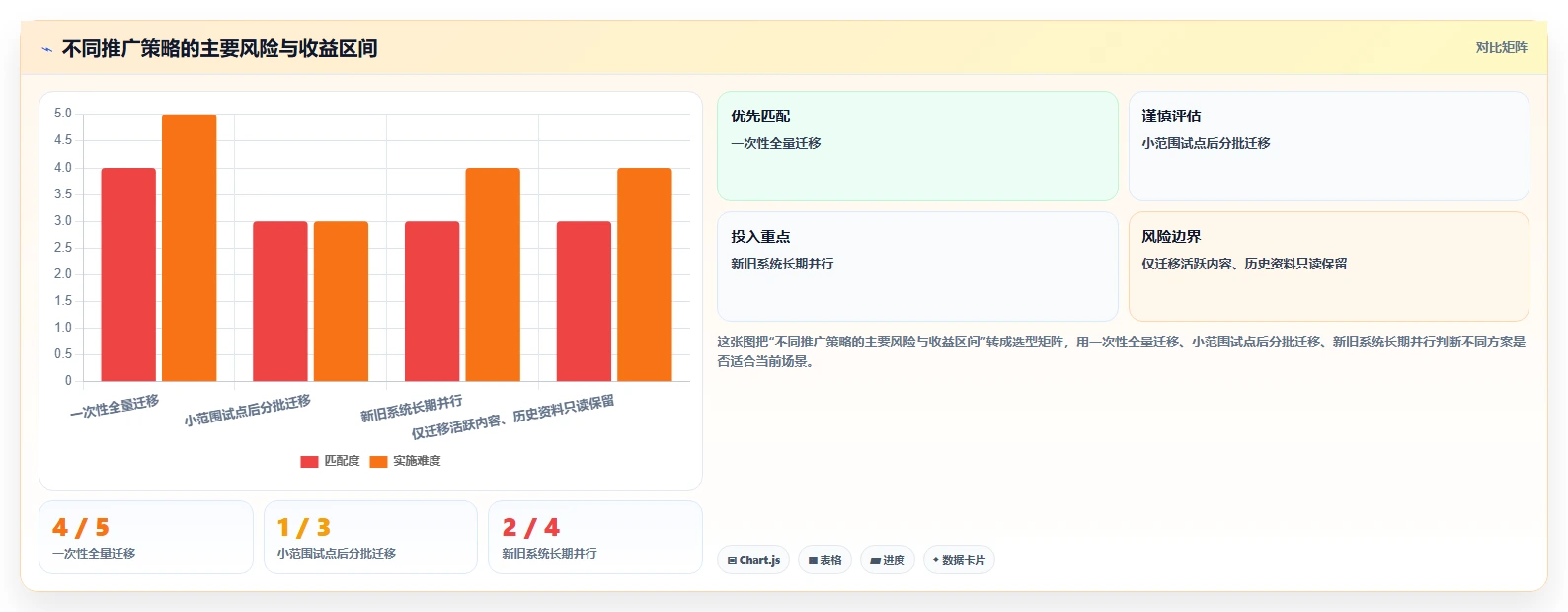Viewport: 1568px width, 612px height.
Task: Select the 进度 tag
Action: 888,560
